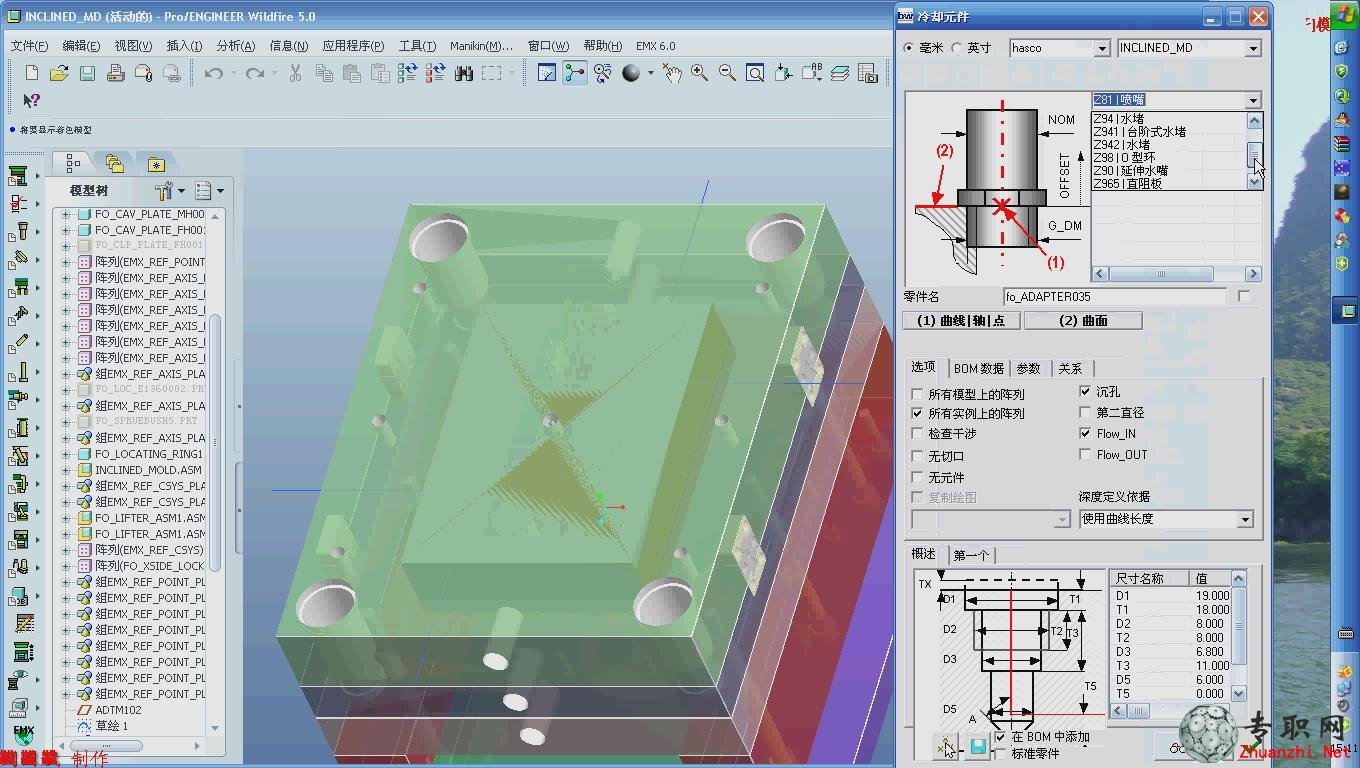Uncheck the 沉孔 checkbox

1085,391
